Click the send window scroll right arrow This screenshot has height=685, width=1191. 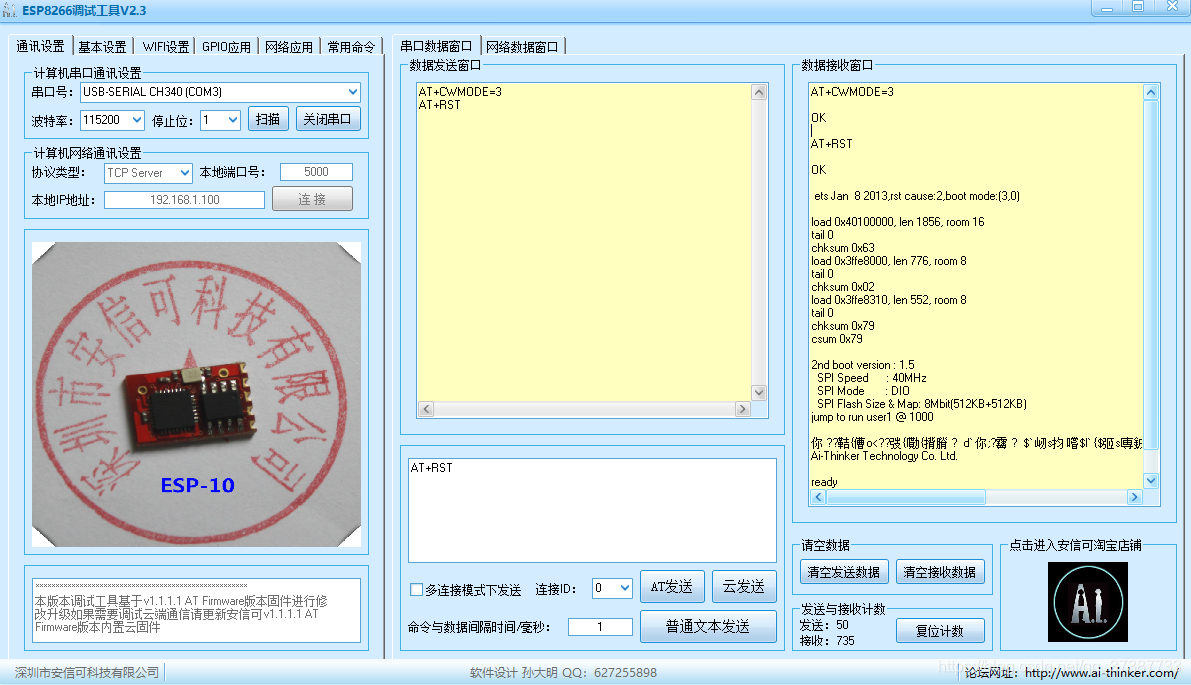coord(742,409)
